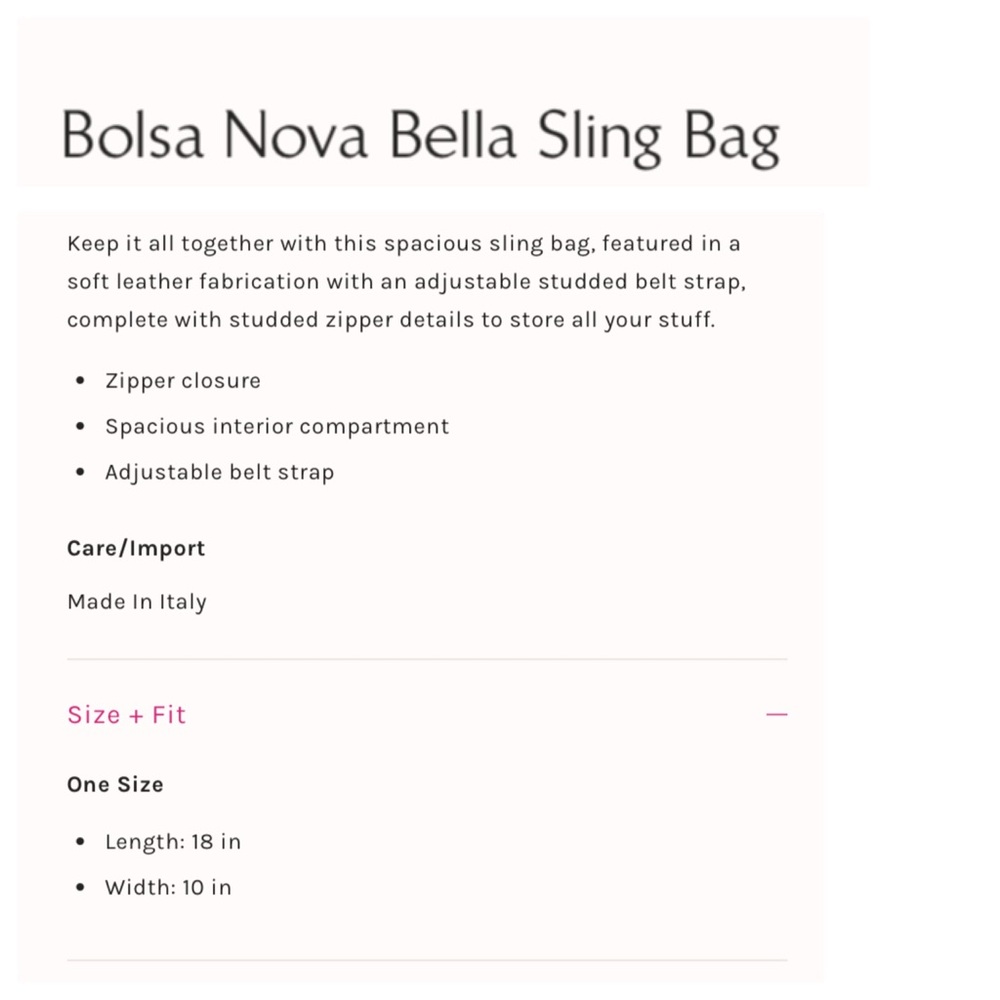
Task: Click the Care/Import heading
Action: click(x=136, y=548)
